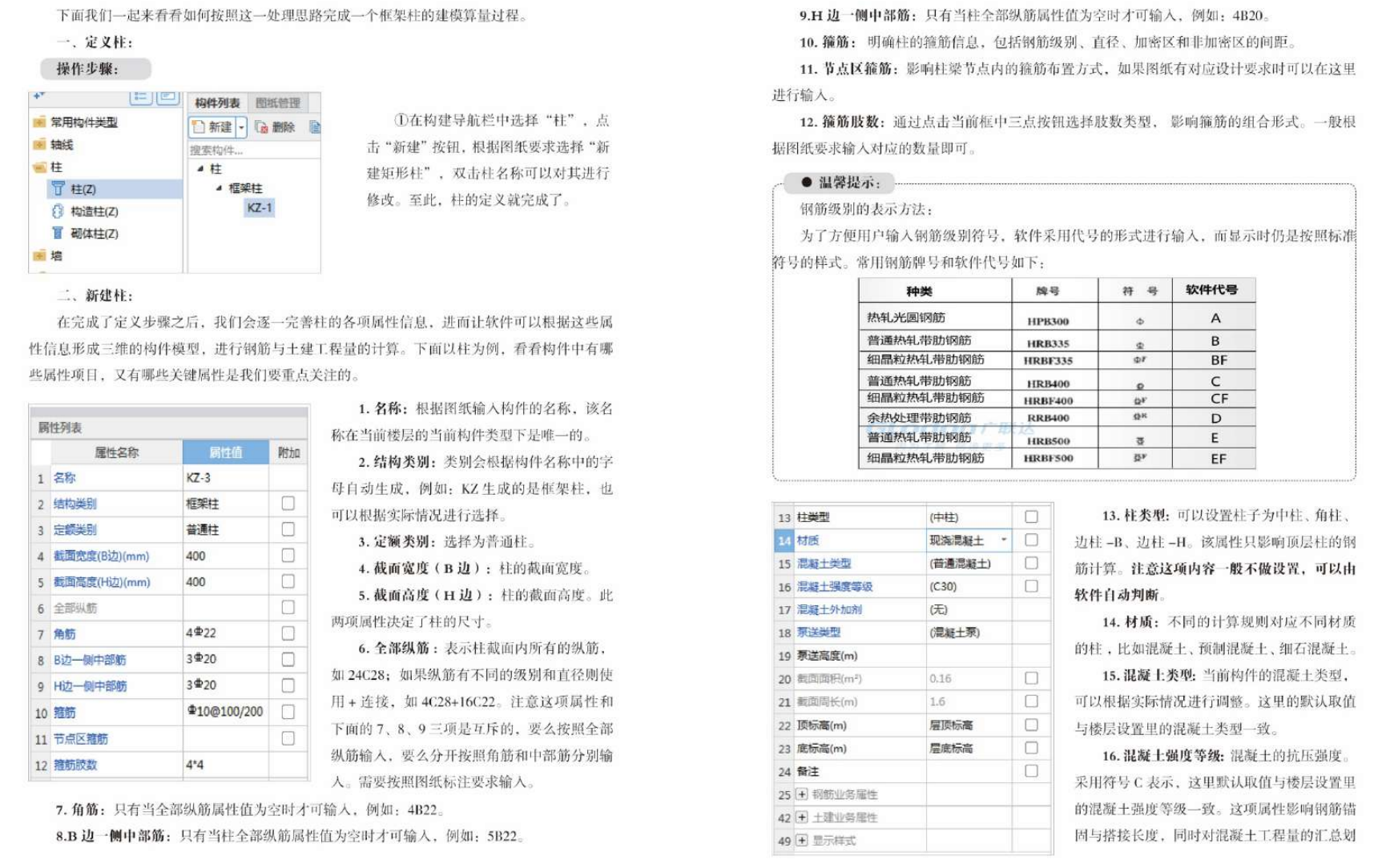
Task: Check the 附加 box for 定额类别
Action: [x=288, y=529]
